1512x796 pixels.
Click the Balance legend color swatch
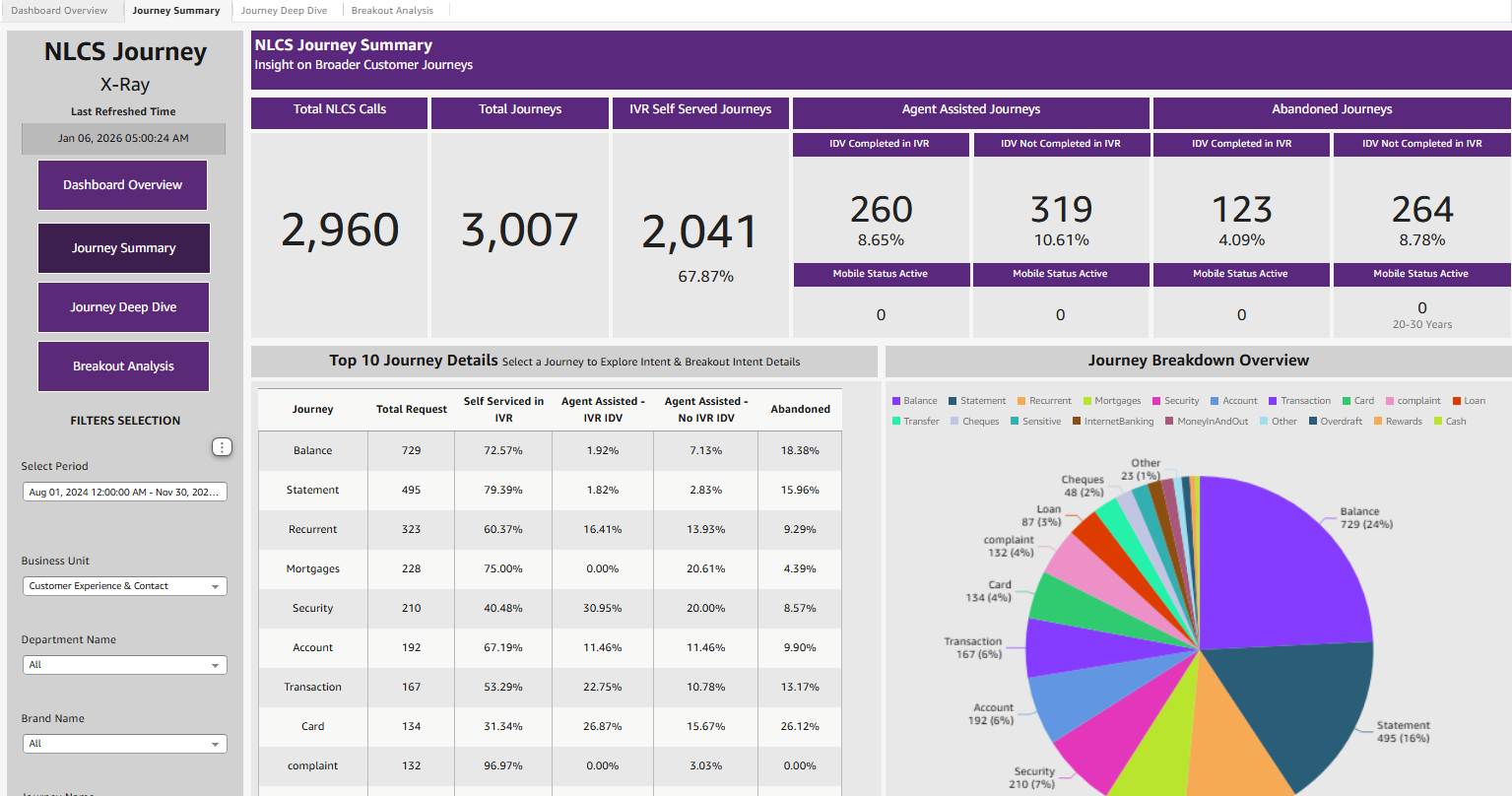pos(896,401)
